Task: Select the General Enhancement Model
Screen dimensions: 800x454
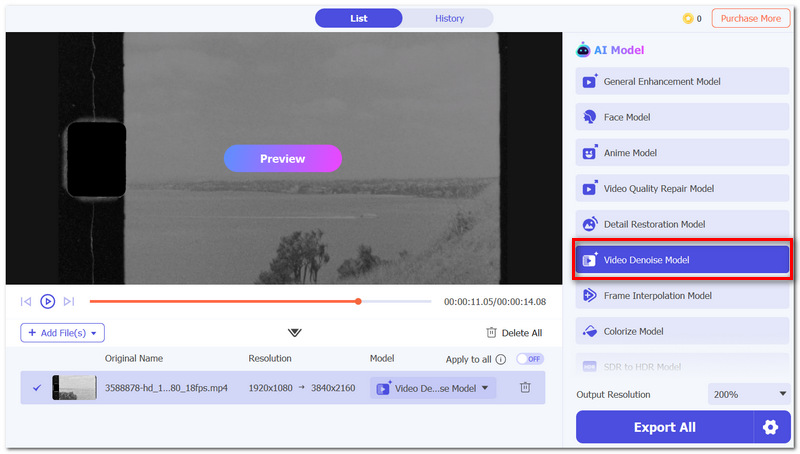Action: pos(682,82)
